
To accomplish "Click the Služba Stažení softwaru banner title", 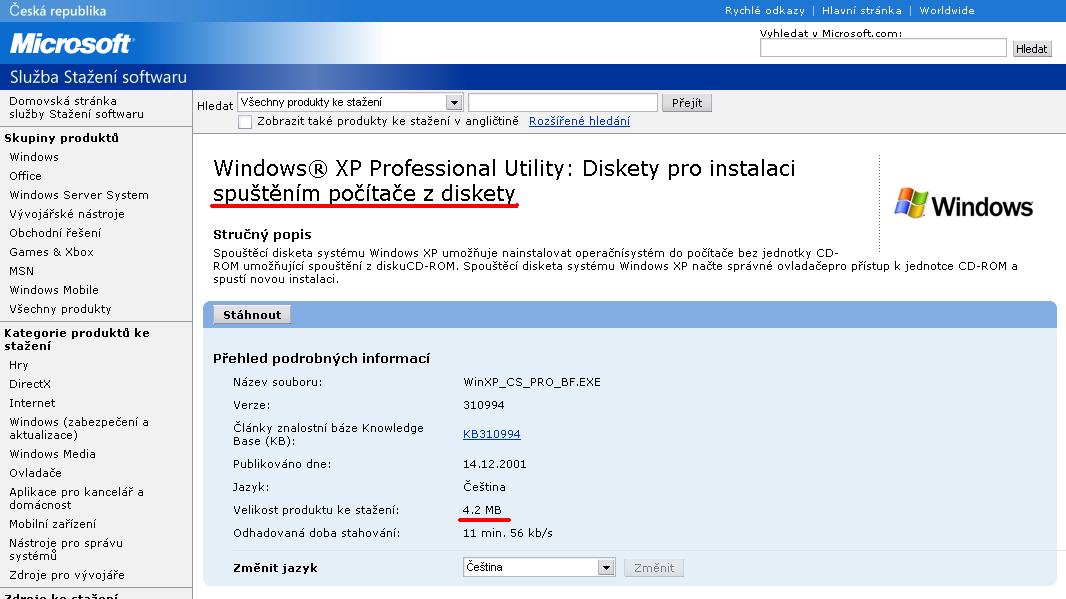I will pos(98,77).
